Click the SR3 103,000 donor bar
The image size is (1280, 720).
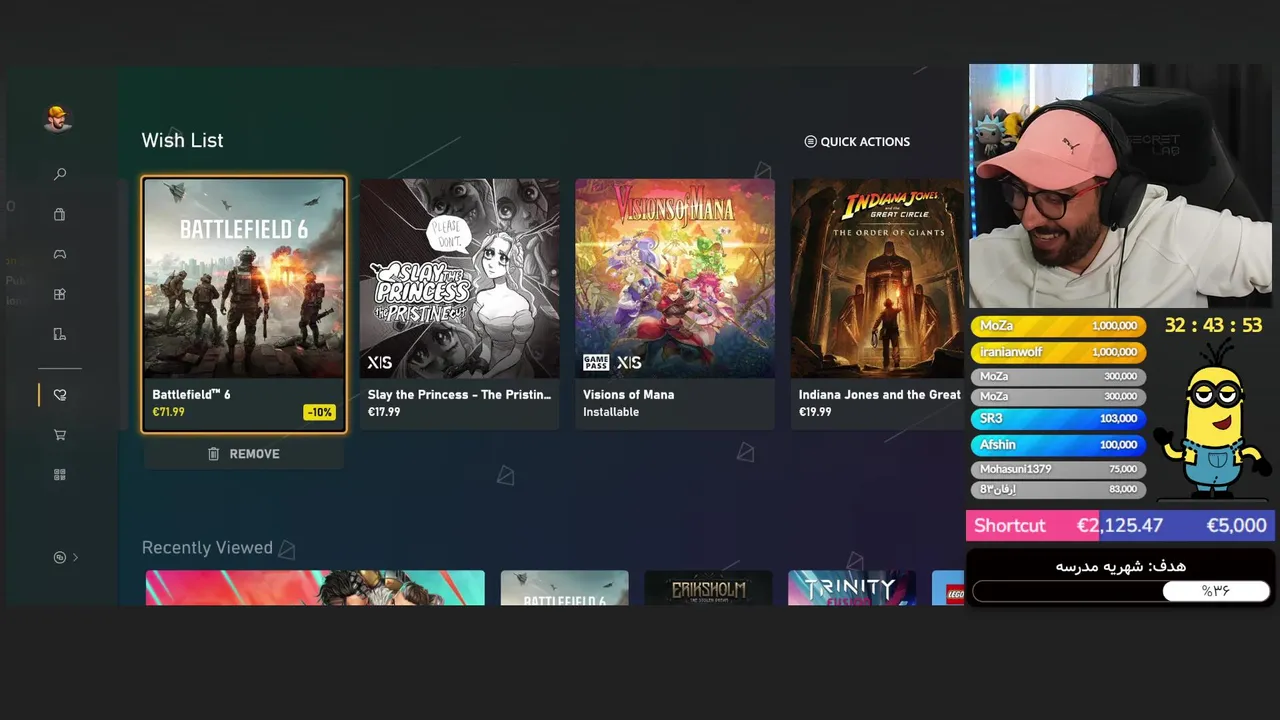1058,419
